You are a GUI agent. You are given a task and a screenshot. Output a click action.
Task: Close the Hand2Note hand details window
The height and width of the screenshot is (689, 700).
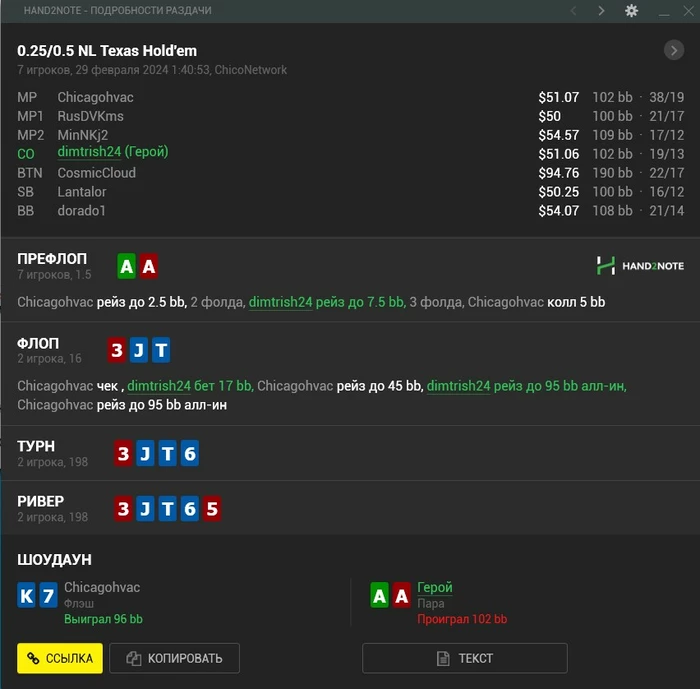[x=688, y=11]
